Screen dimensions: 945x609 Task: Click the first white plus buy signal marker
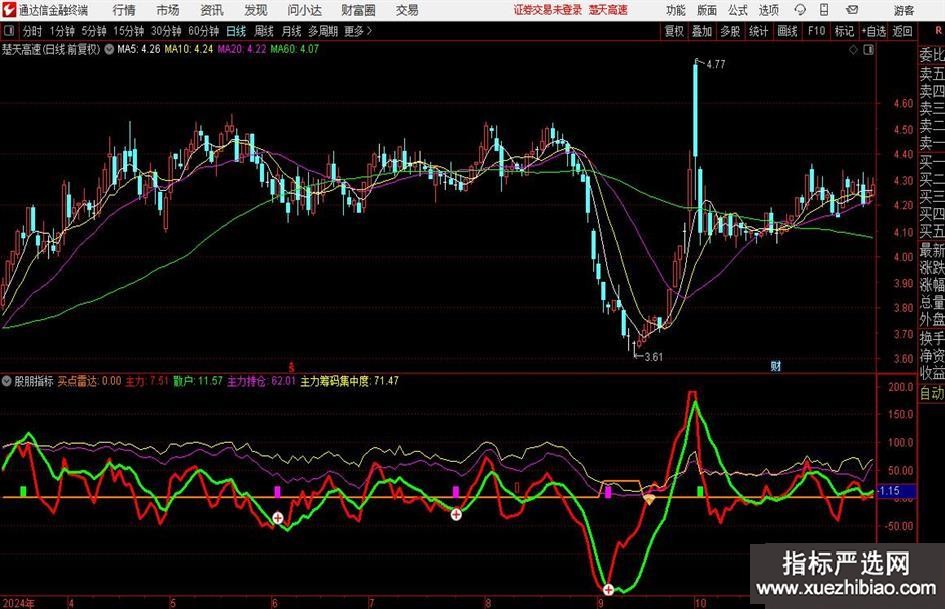click(277, 517)
